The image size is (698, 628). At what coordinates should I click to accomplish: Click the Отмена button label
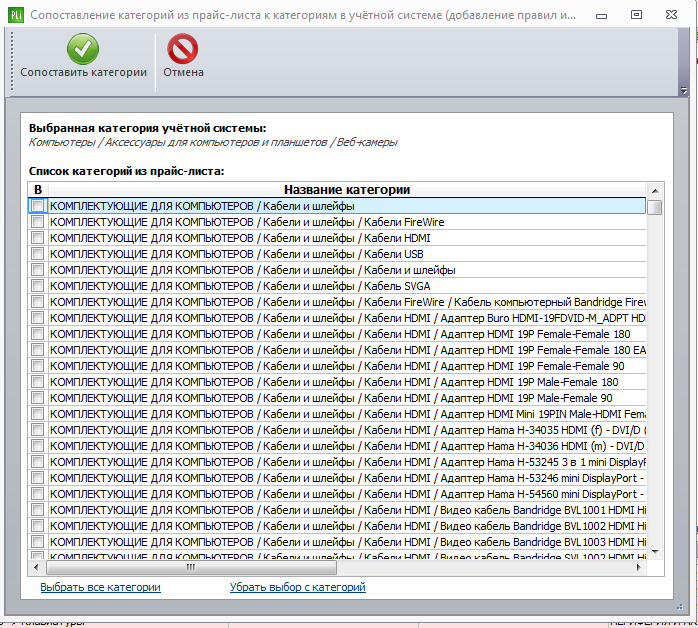tap(183, 72)
